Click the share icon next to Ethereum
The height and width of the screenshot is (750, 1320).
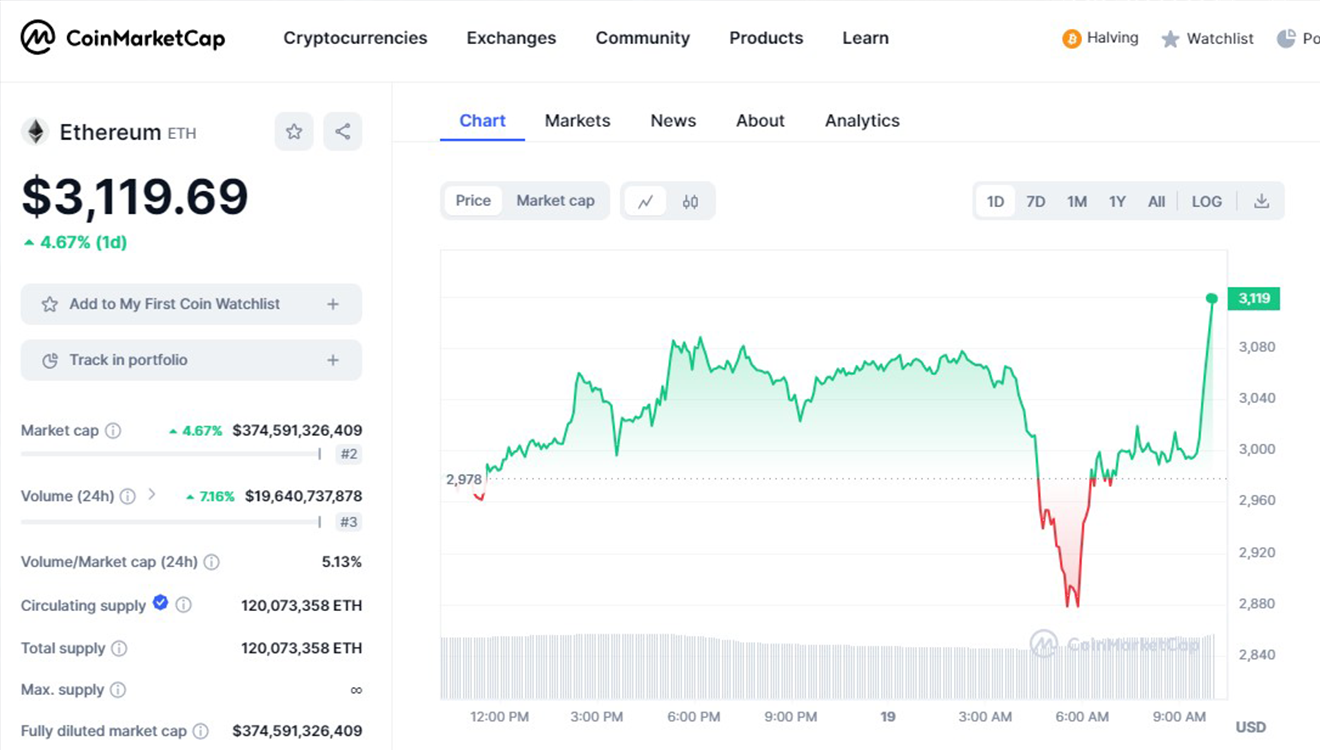pos(342,132)
